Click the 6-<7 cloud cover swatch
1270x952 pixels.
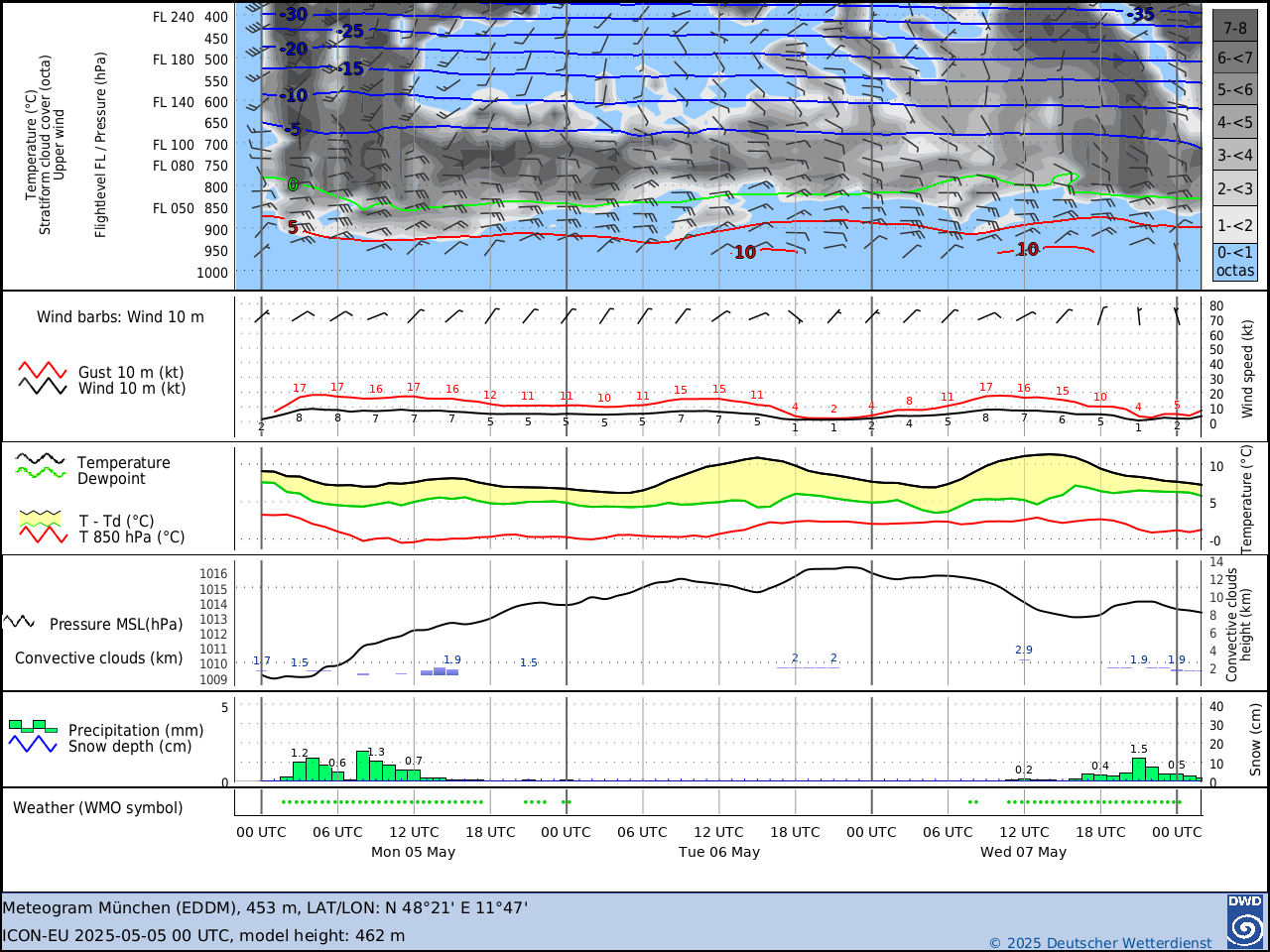pyautogui.click(x=1235, y=58)
